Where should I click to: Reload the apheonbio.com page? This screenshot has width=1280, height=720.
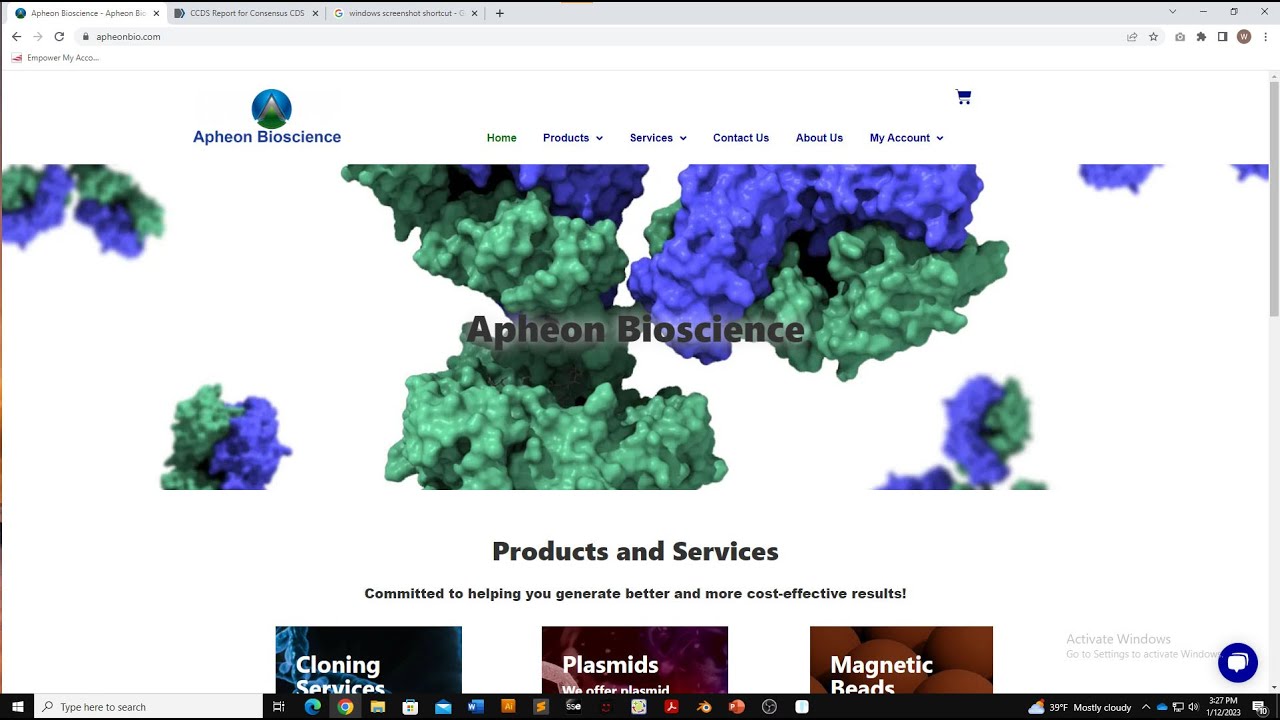(x=59, y=36)
